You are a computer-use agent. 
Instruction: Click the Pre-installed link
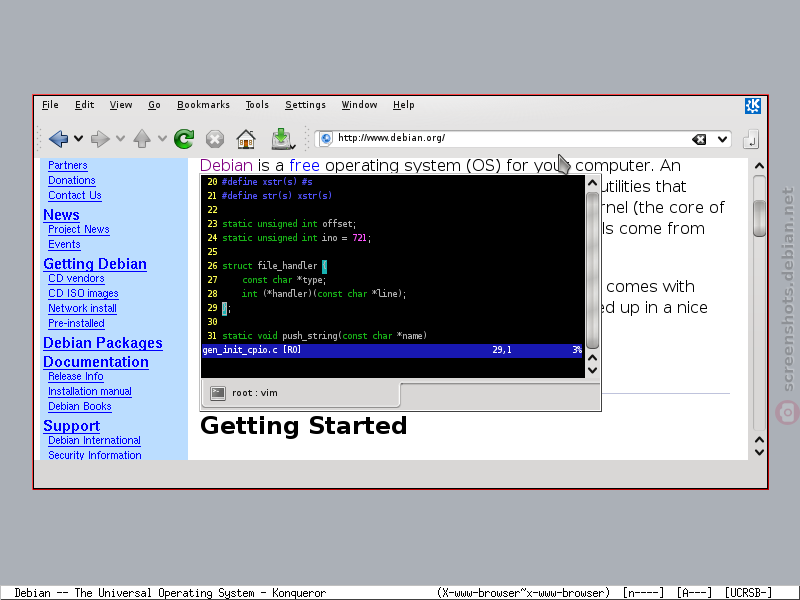point(77,323)
